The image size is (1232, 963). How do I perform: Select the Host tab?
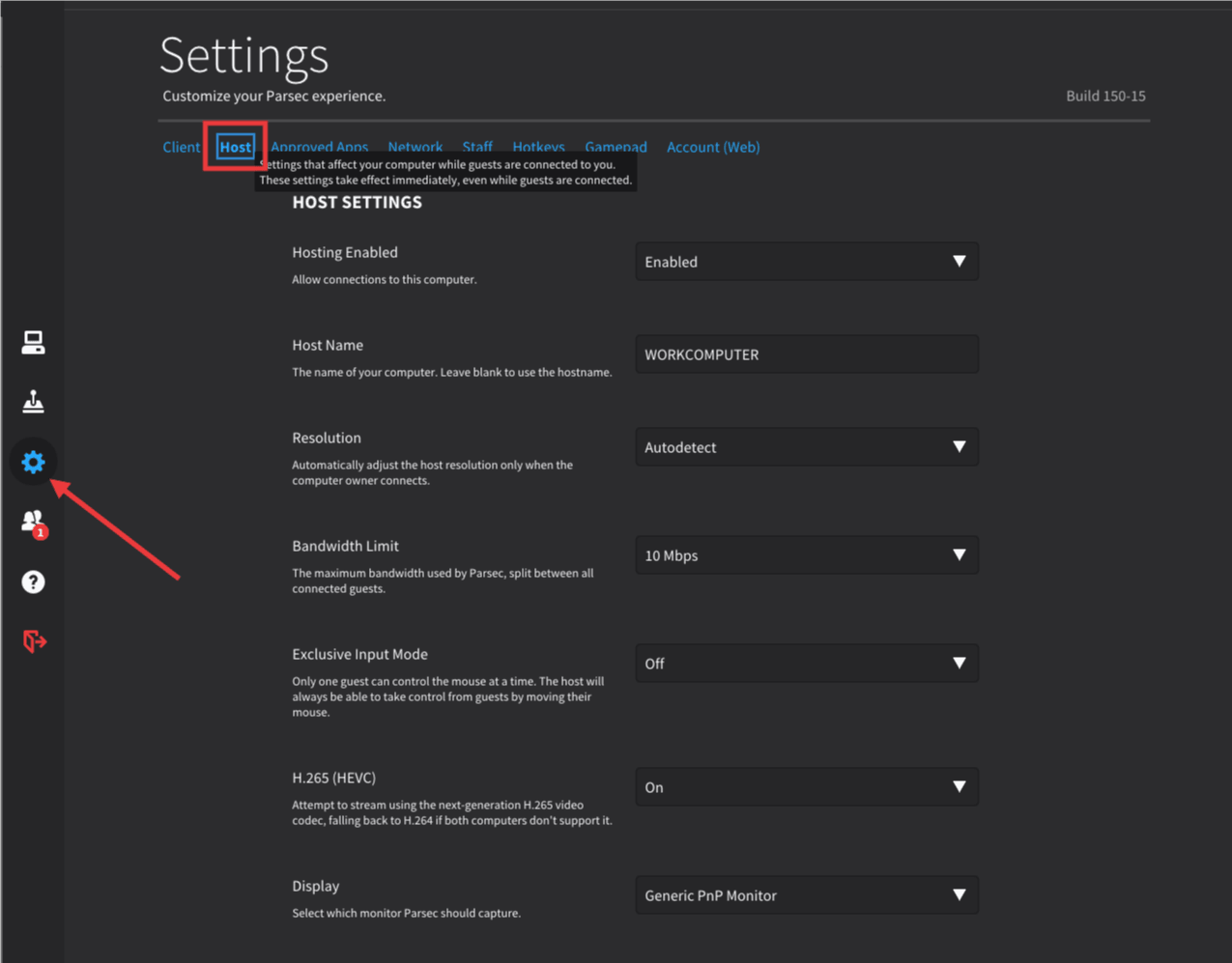235,147
